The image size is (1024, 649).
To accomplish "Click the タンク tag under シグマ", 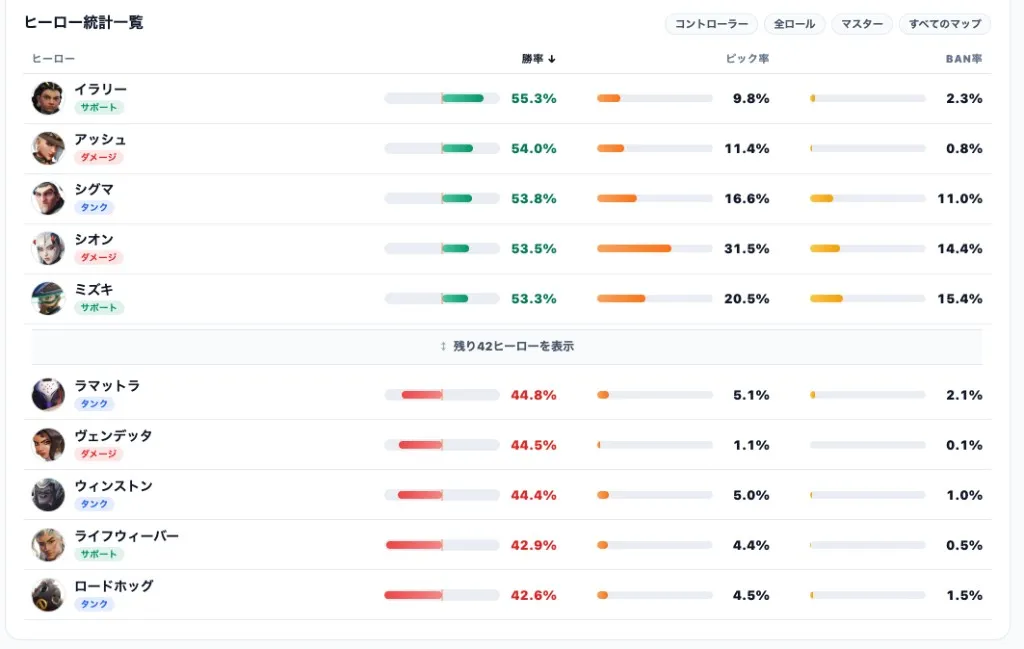I will (x=94, y=208).
